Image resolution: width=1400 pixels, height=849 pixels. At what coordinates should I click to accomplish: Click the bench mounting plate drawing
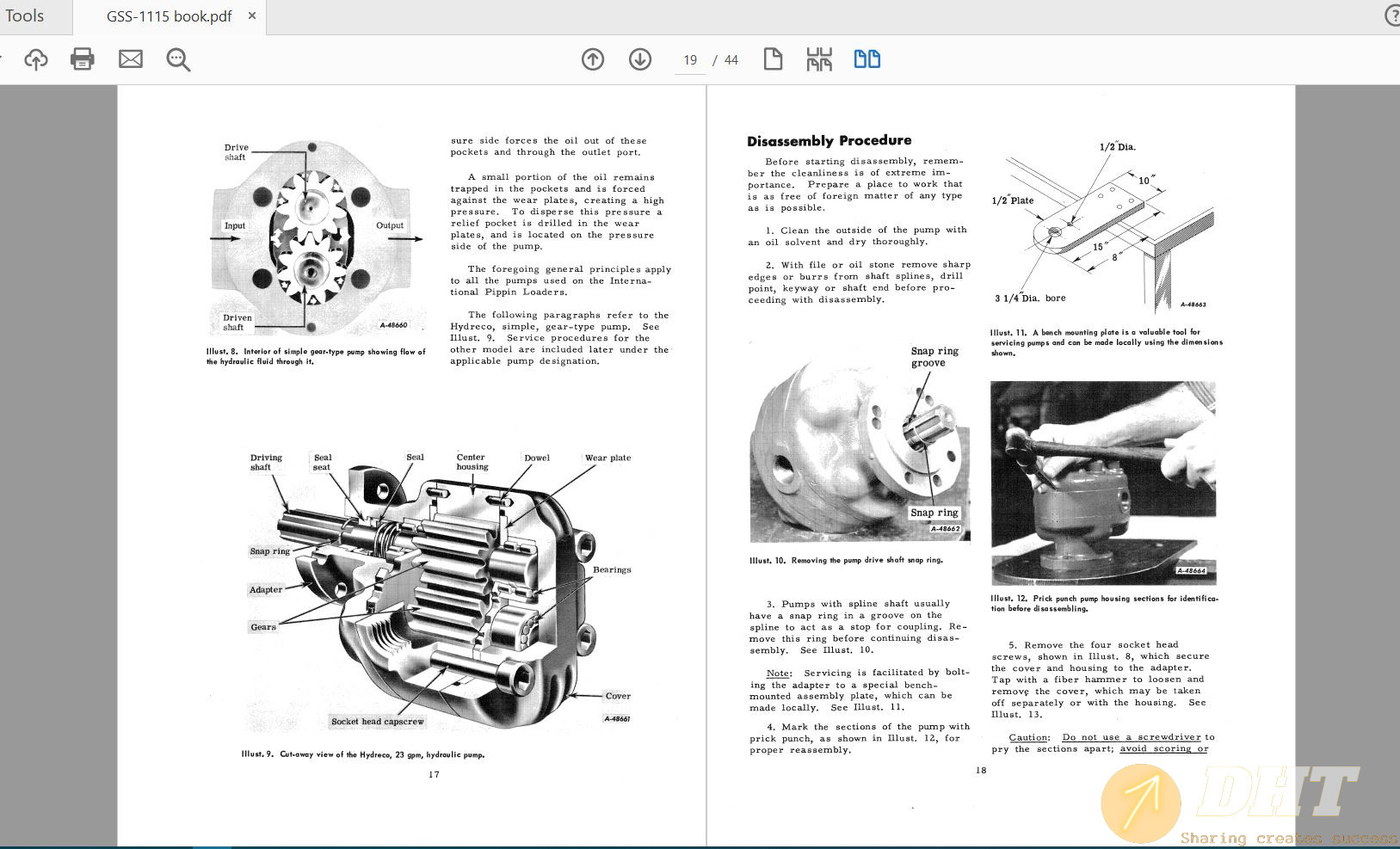pyautogui.click(x=1105, y=228)
